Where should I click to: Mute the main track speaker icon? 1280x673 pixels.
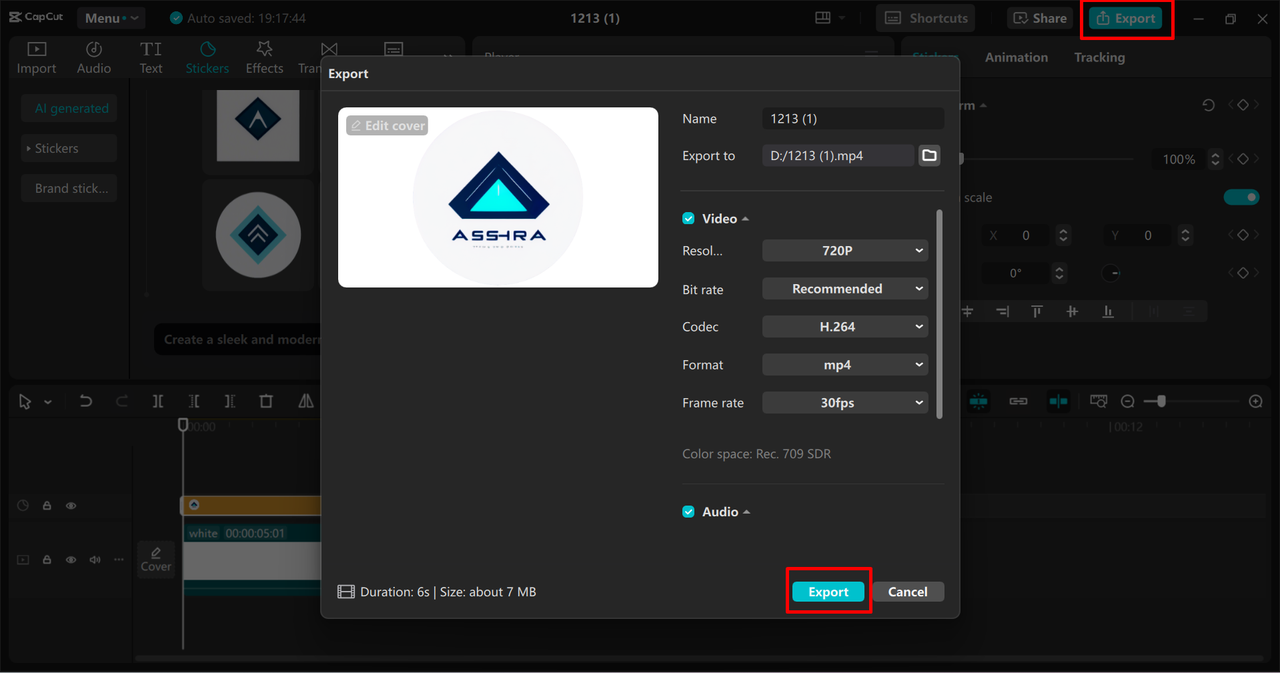[x=95, y=560]
